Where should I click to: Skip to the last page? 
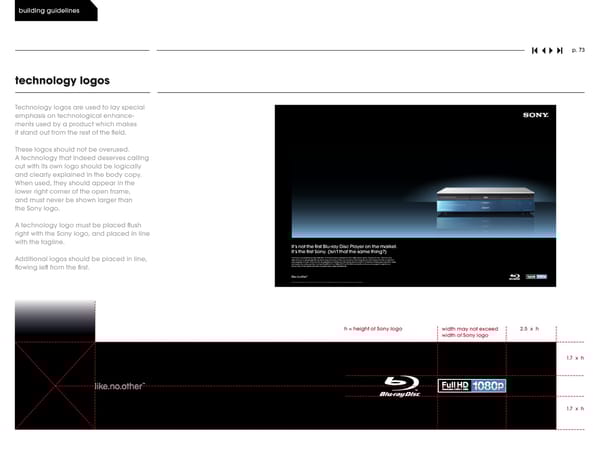561,50
